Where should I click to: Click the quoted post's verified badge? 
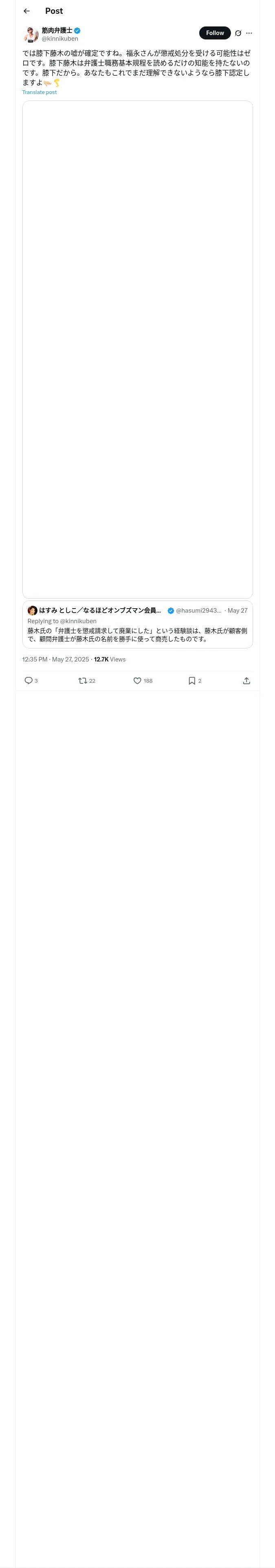(x=171, y=611)
